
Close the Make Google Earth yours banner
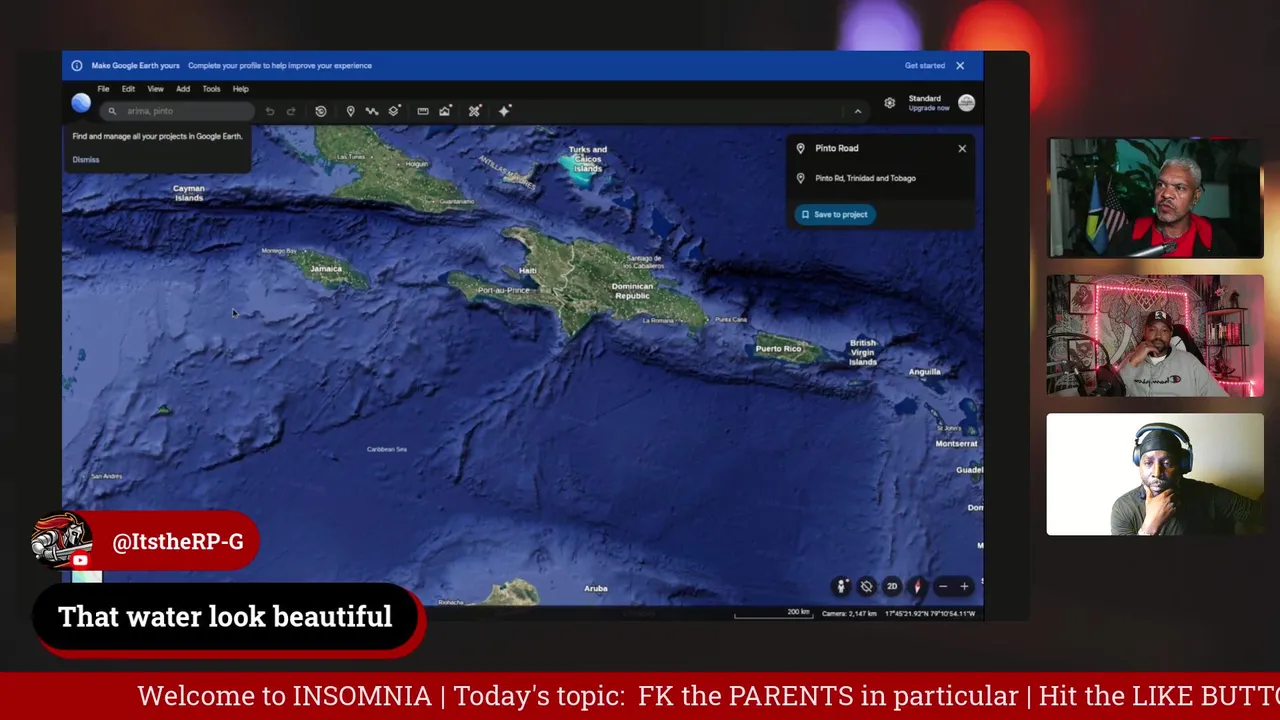pos(960,66)
